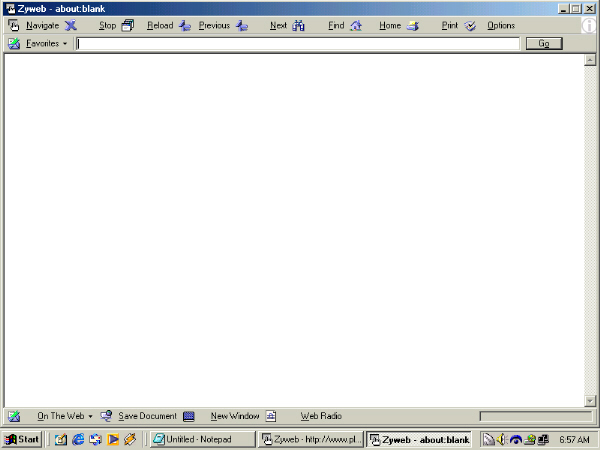Click the New Window icon
The width and height of the screenshot is (600, 450).
tap(189, 416)
